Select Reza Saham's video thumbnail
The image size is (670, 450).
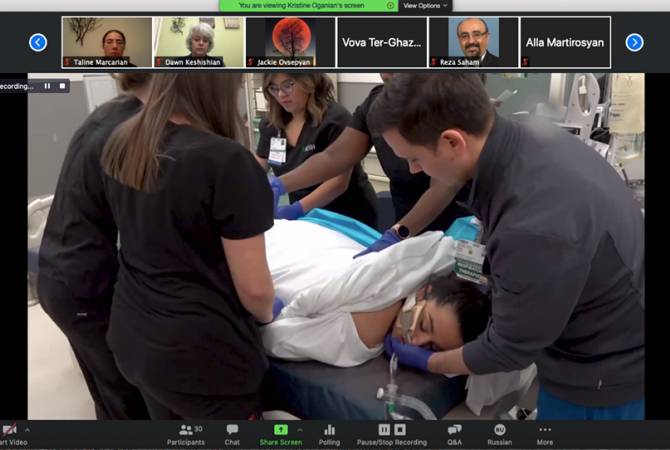tap(473, 42)
